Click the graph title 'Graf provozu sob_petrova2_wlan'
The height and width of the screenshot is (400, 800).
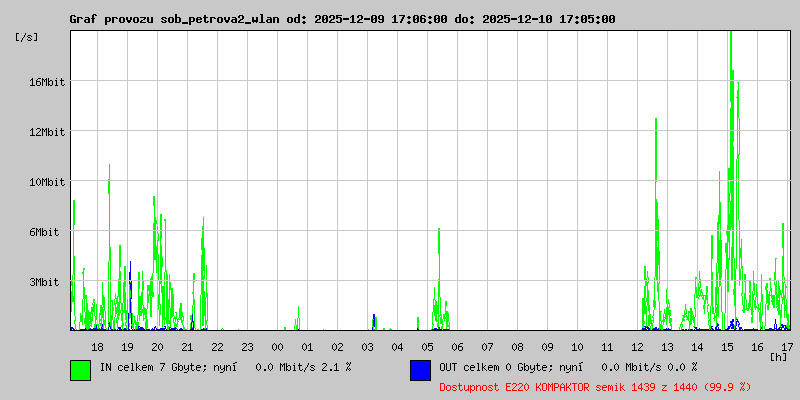[x=174, y=19]
